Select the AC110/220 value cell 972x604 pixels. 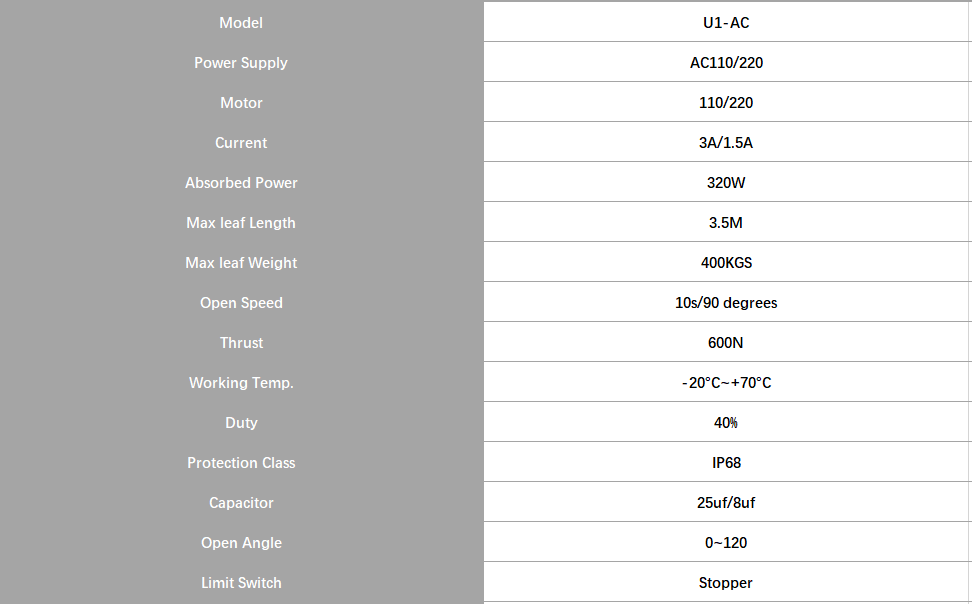(x=726, y=62)
